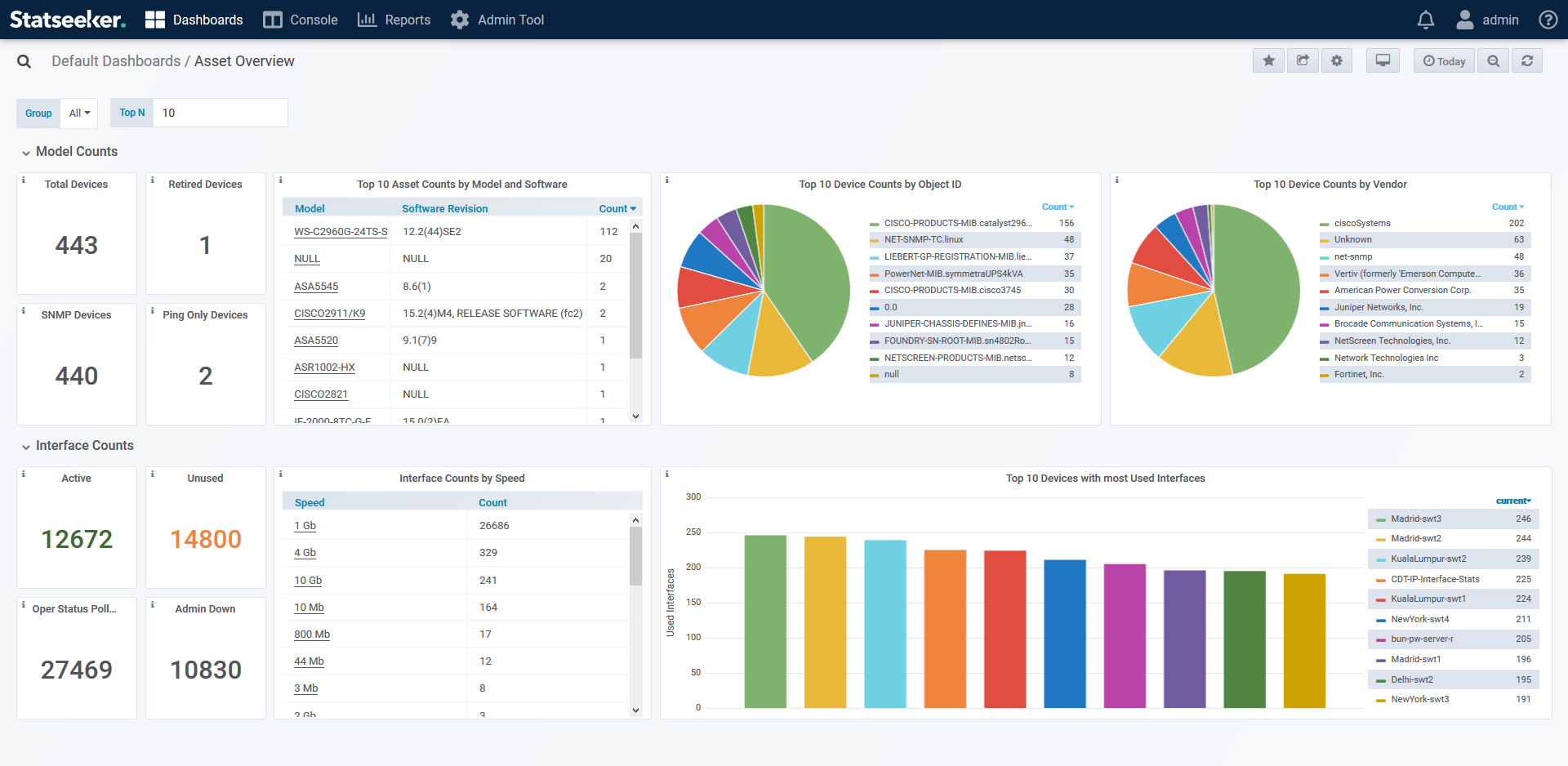This screenshot has height=766, width=1568.
Task: Open the current dropdown in Used Interfaces legend
Action: [x=1513, y=501]
